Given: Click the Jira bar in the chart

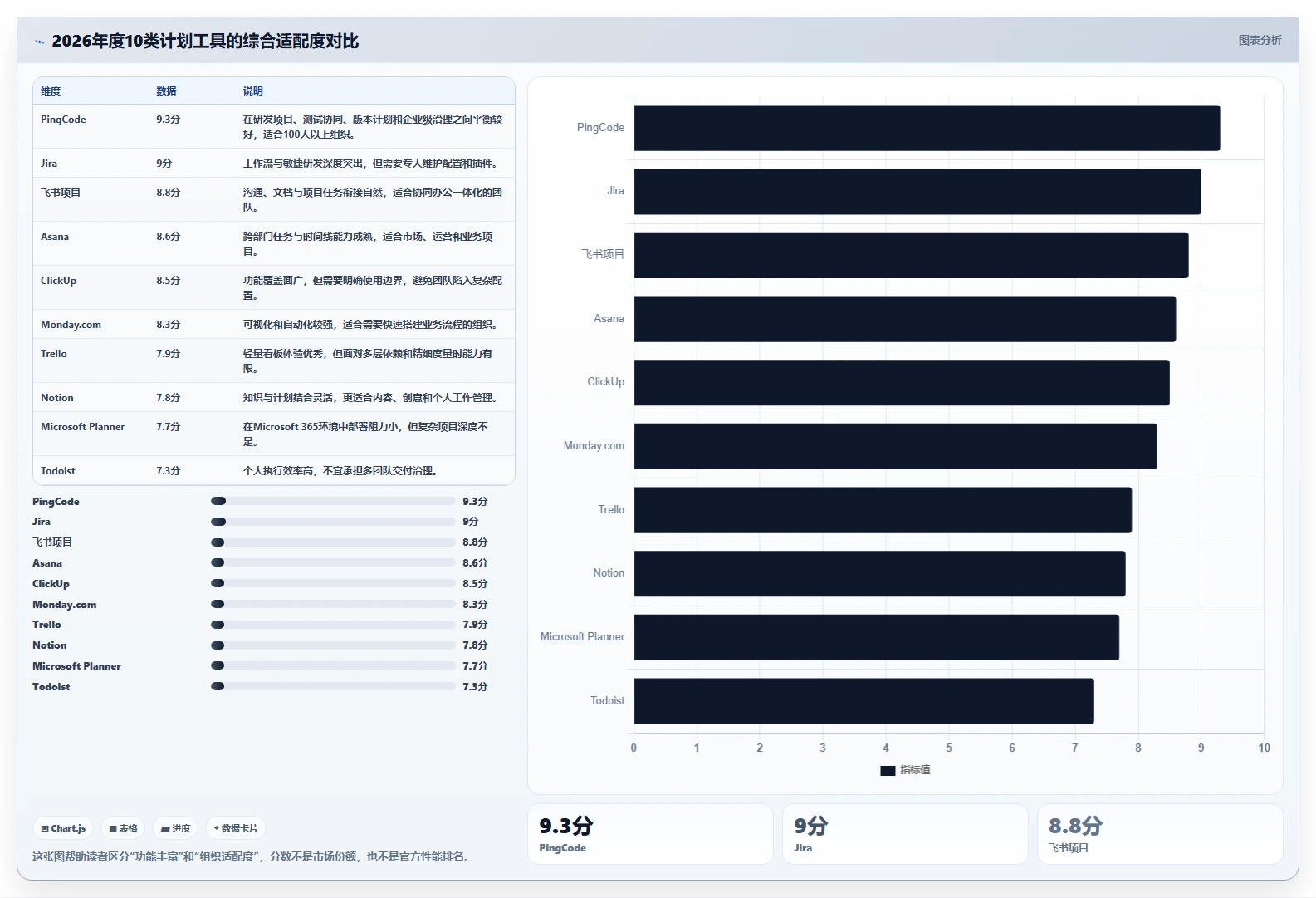Looking at the screenshot, I should point(917,192).
